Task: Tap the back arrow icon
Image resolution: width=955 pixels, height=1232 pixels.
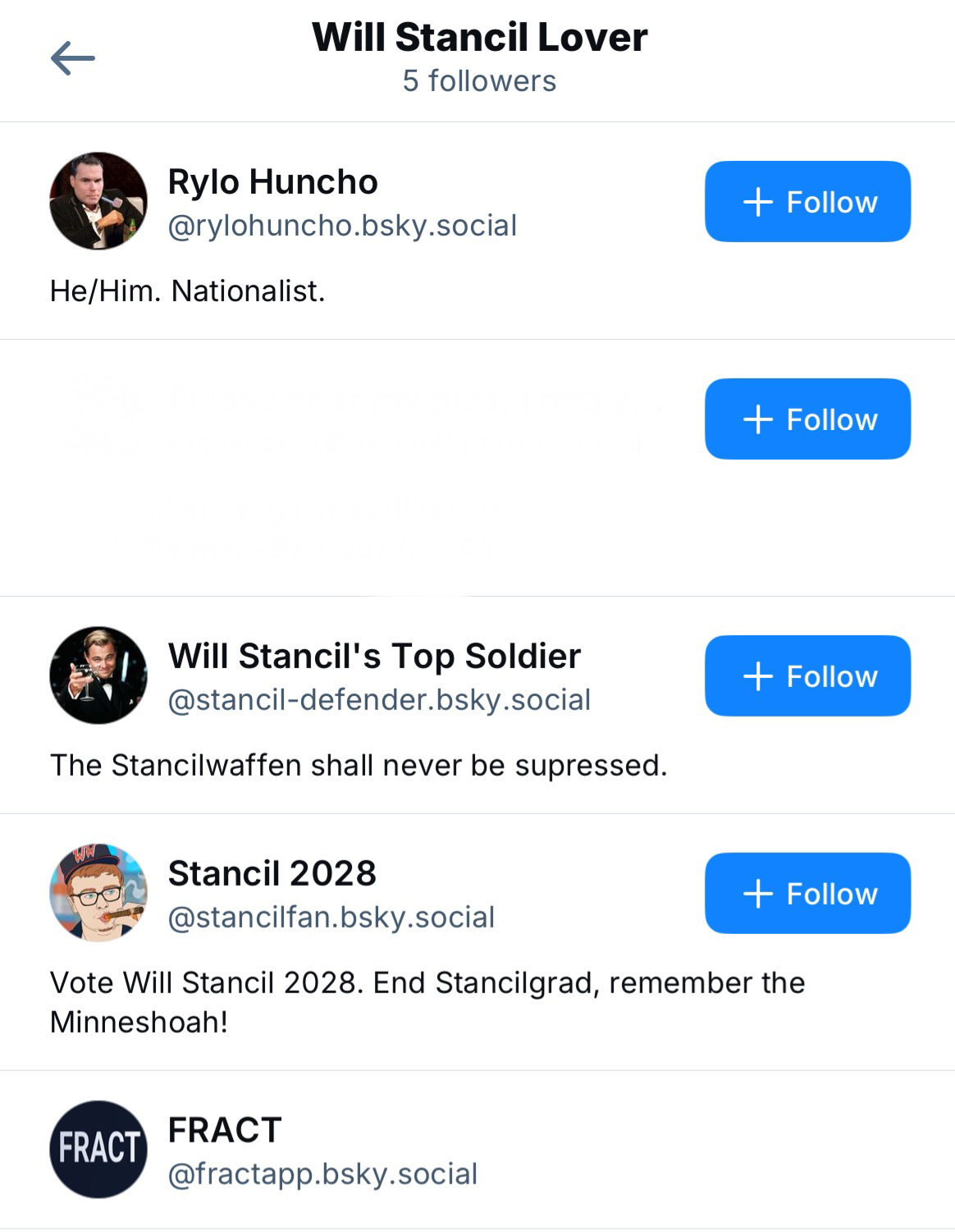Action: [73, 58]
